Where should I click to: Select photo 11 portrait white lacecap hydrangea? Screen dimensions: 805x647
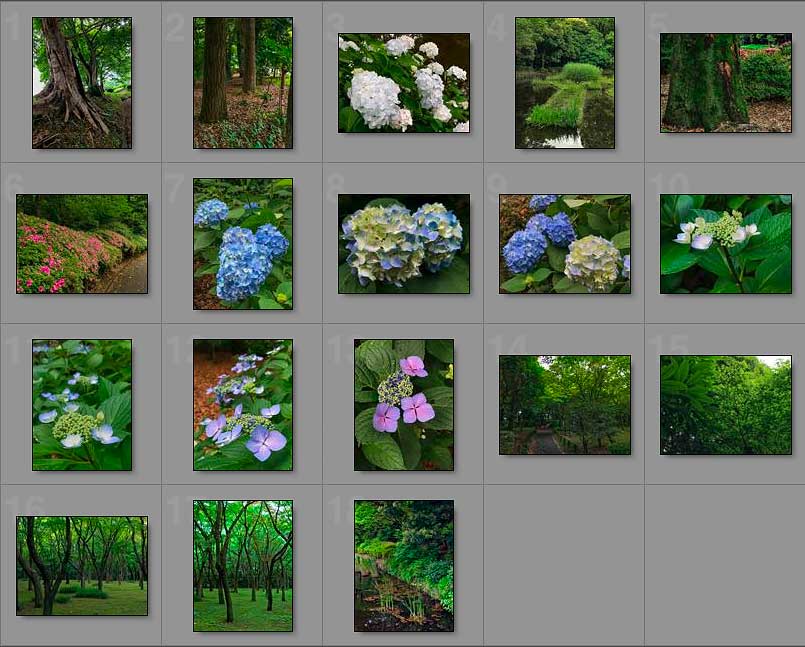click(82, 405)
